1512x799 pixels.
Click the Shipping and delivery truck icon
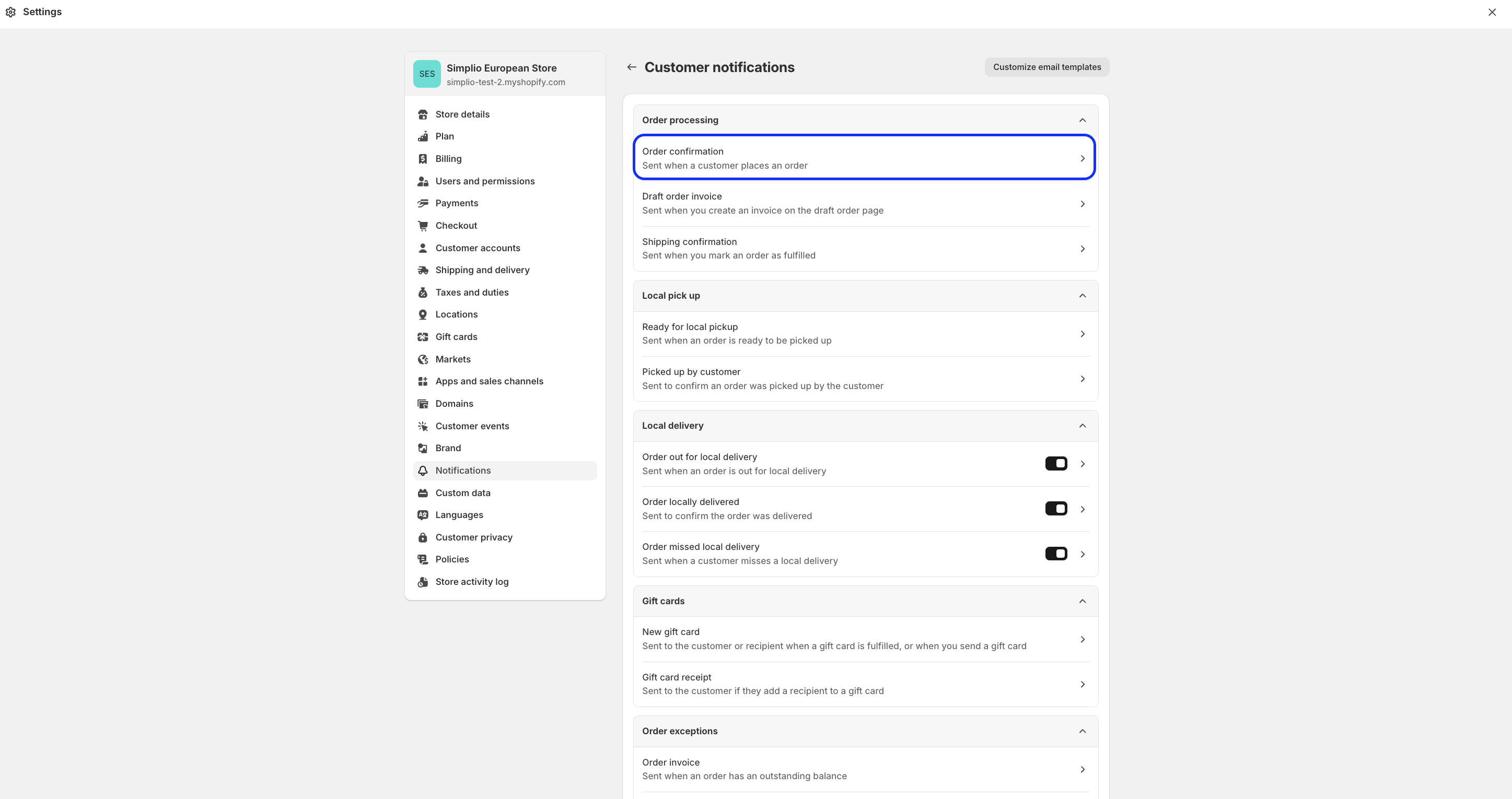point(423,271)
